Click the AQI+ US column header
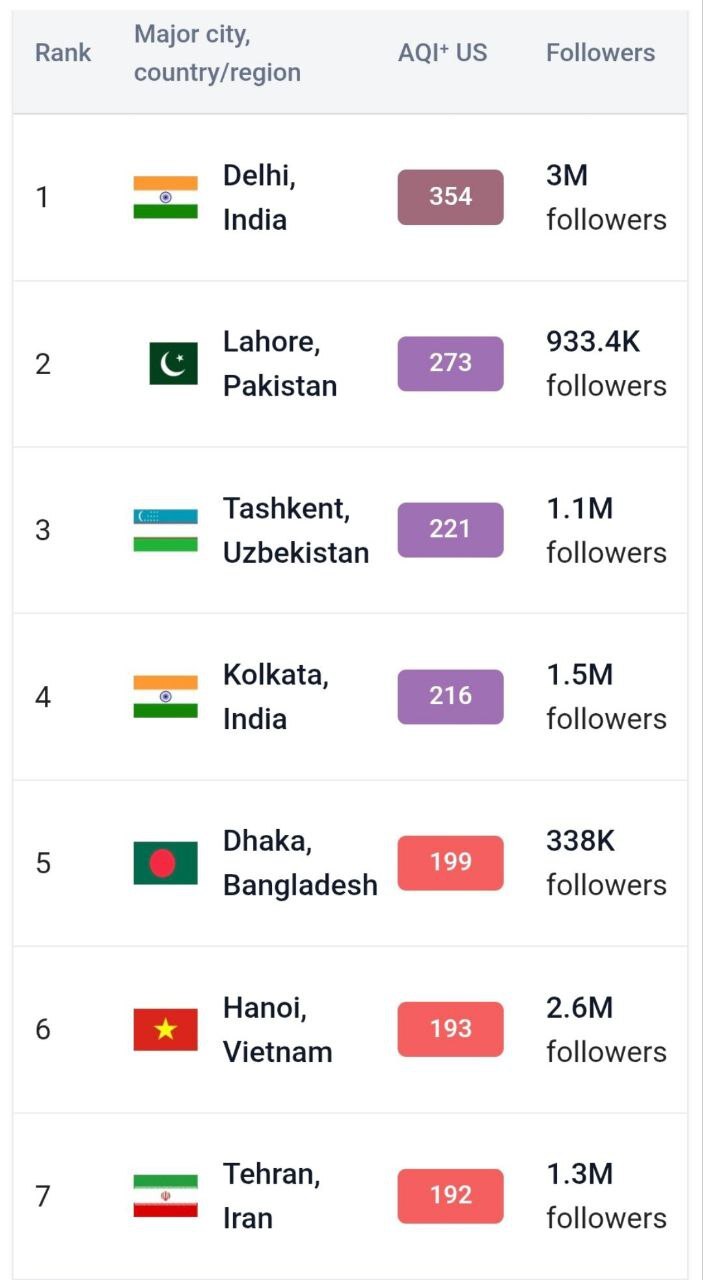703x1280 pixels. (x=442, y=53)
